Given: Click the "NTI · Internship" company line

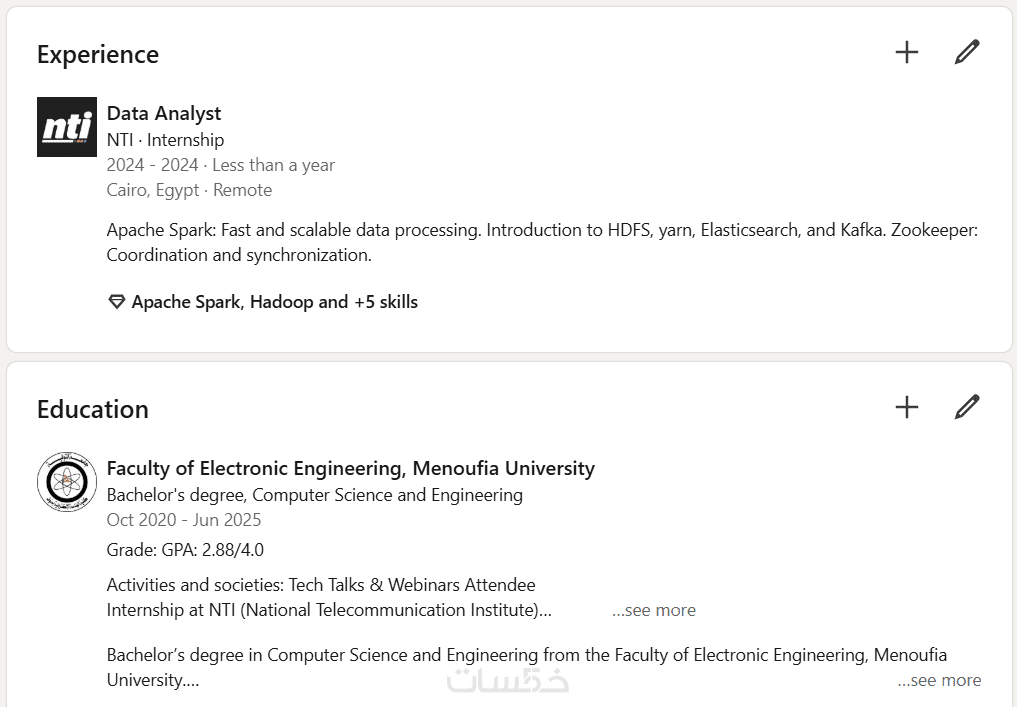Looking at the screenshot, I should pyautogui.click(x=165, y=140).
